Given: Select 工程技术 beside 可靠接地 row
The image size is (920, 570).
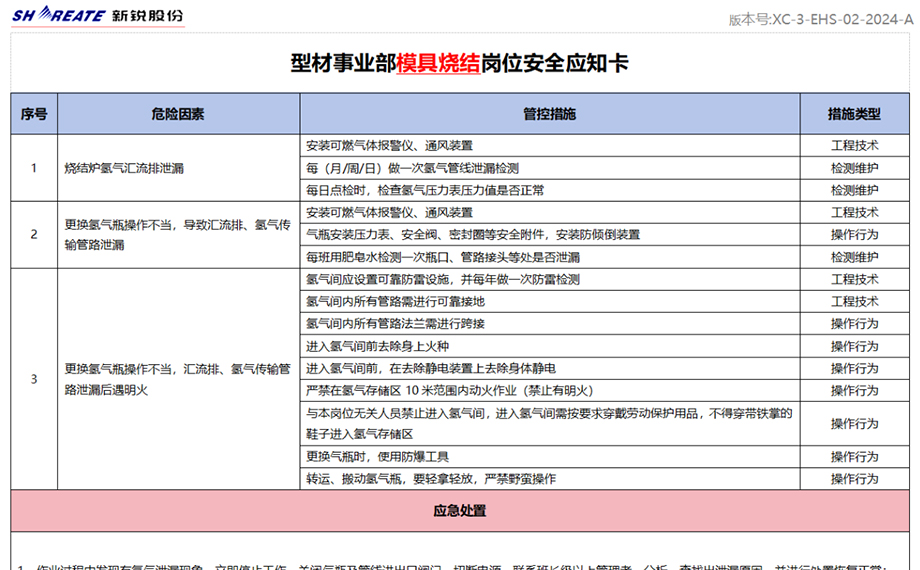Looking at the screenshot, I should point(854,302).
